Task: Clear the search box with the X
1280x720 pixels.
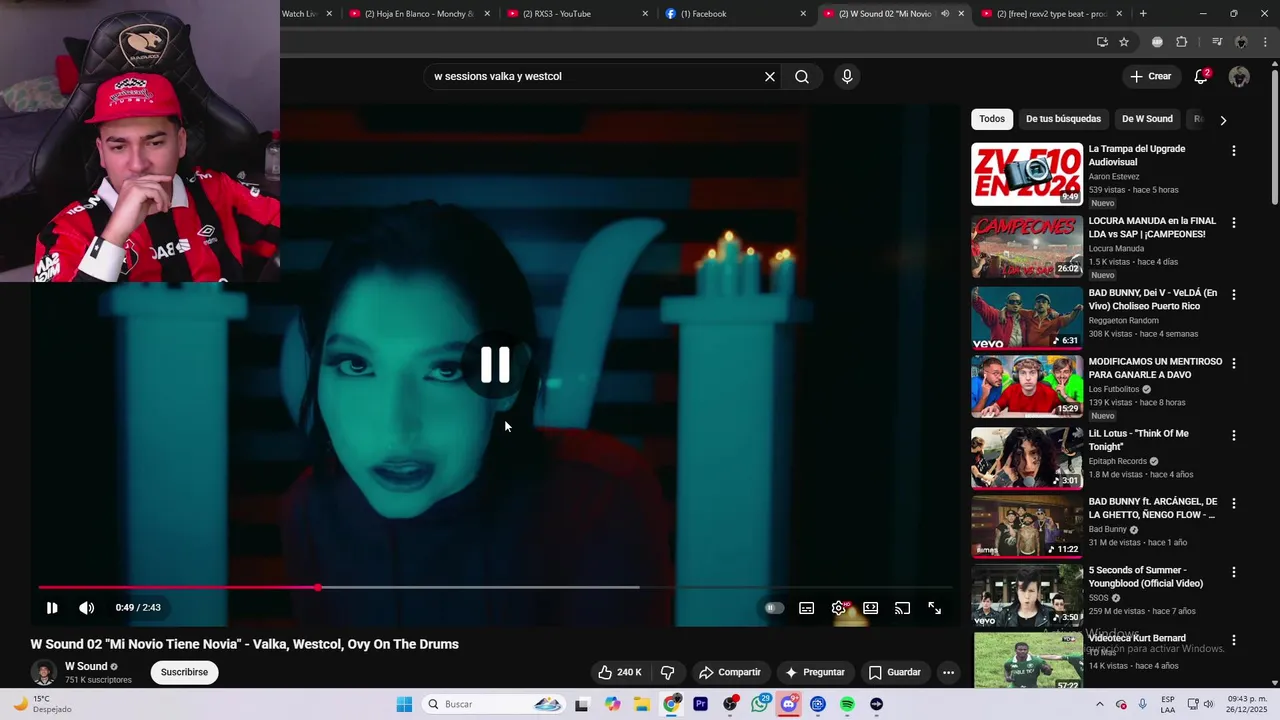Action: 770,76
